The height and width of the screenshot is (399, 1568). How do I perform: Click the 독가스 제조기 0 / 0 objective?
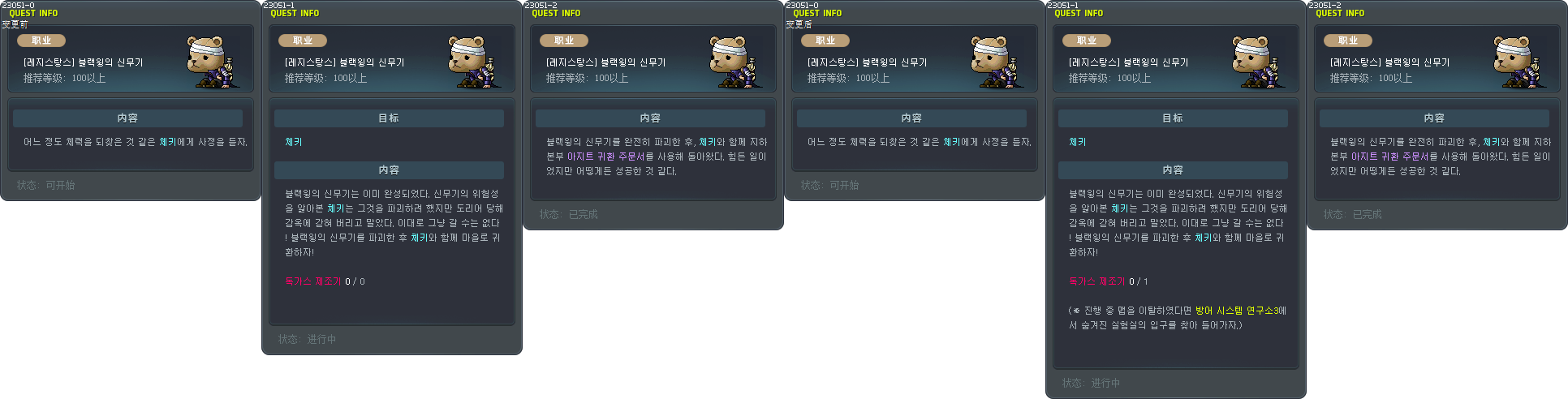point(325,281)
